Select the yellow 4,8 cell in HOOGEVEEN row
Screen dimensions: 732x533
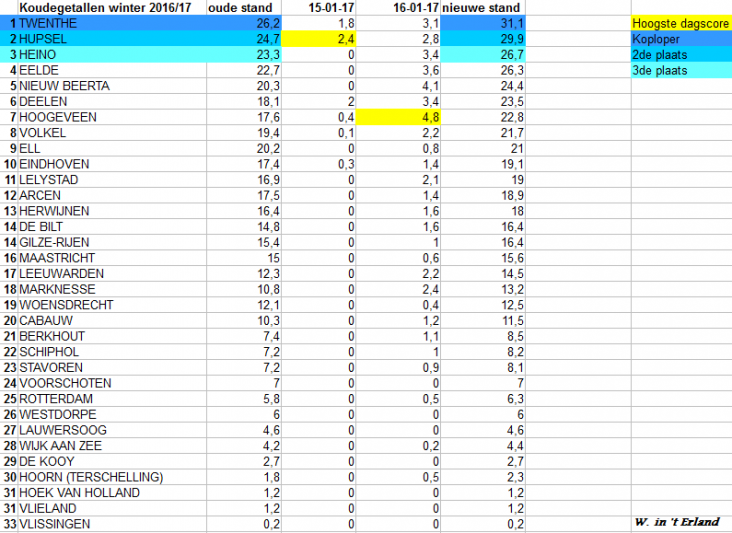pos(398,117)
